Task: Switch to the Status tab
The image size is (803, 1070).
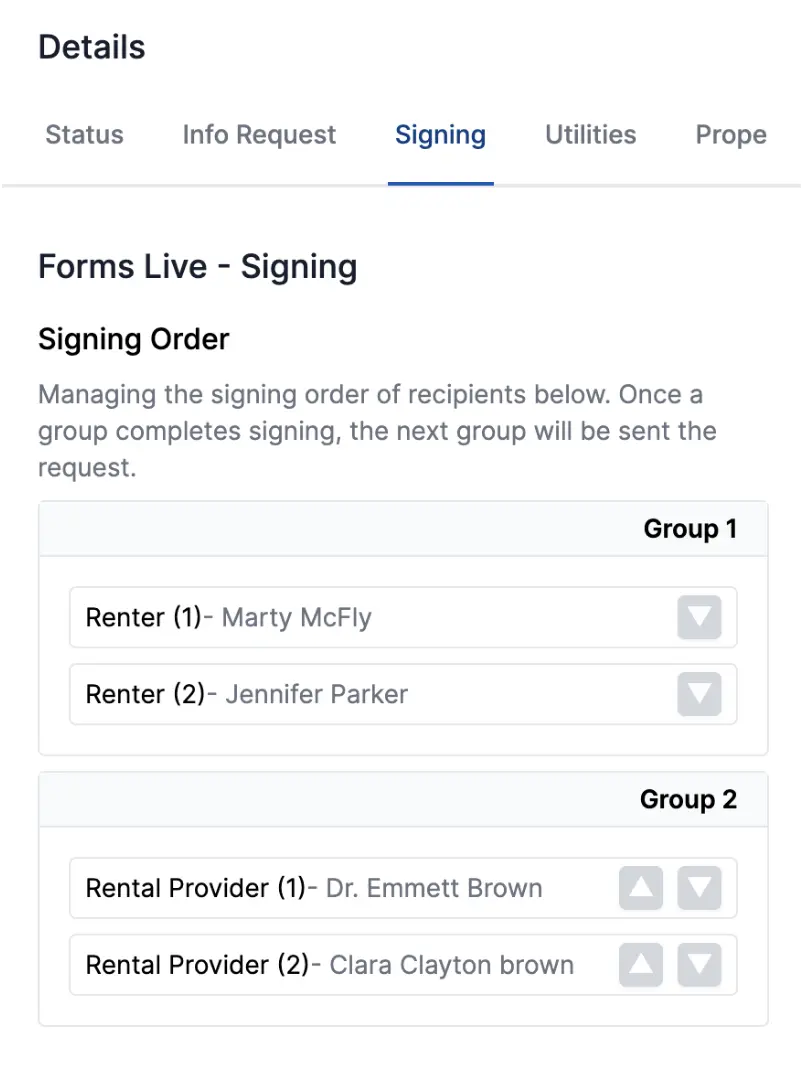Action: pos(84,134)
